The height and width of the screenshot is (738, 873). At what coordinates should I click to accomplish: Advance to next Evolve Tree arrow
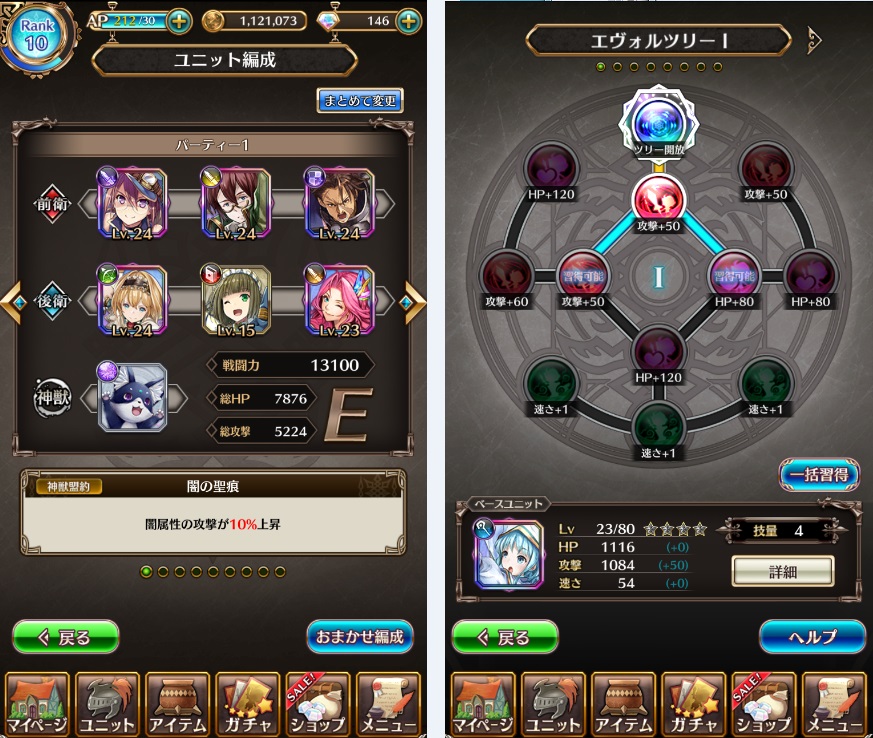(x=815, y=40)
